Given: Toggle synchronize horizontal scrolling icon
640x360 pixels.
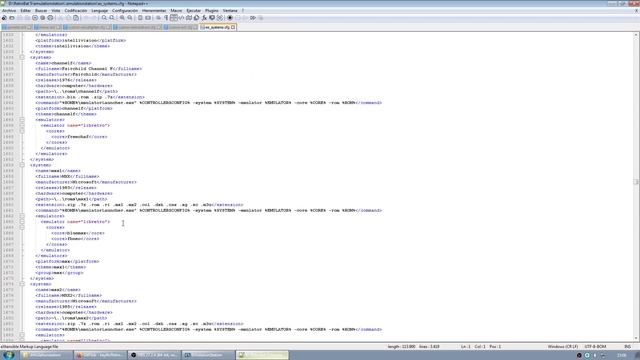Looking at the screenshot, I should 148,18.
